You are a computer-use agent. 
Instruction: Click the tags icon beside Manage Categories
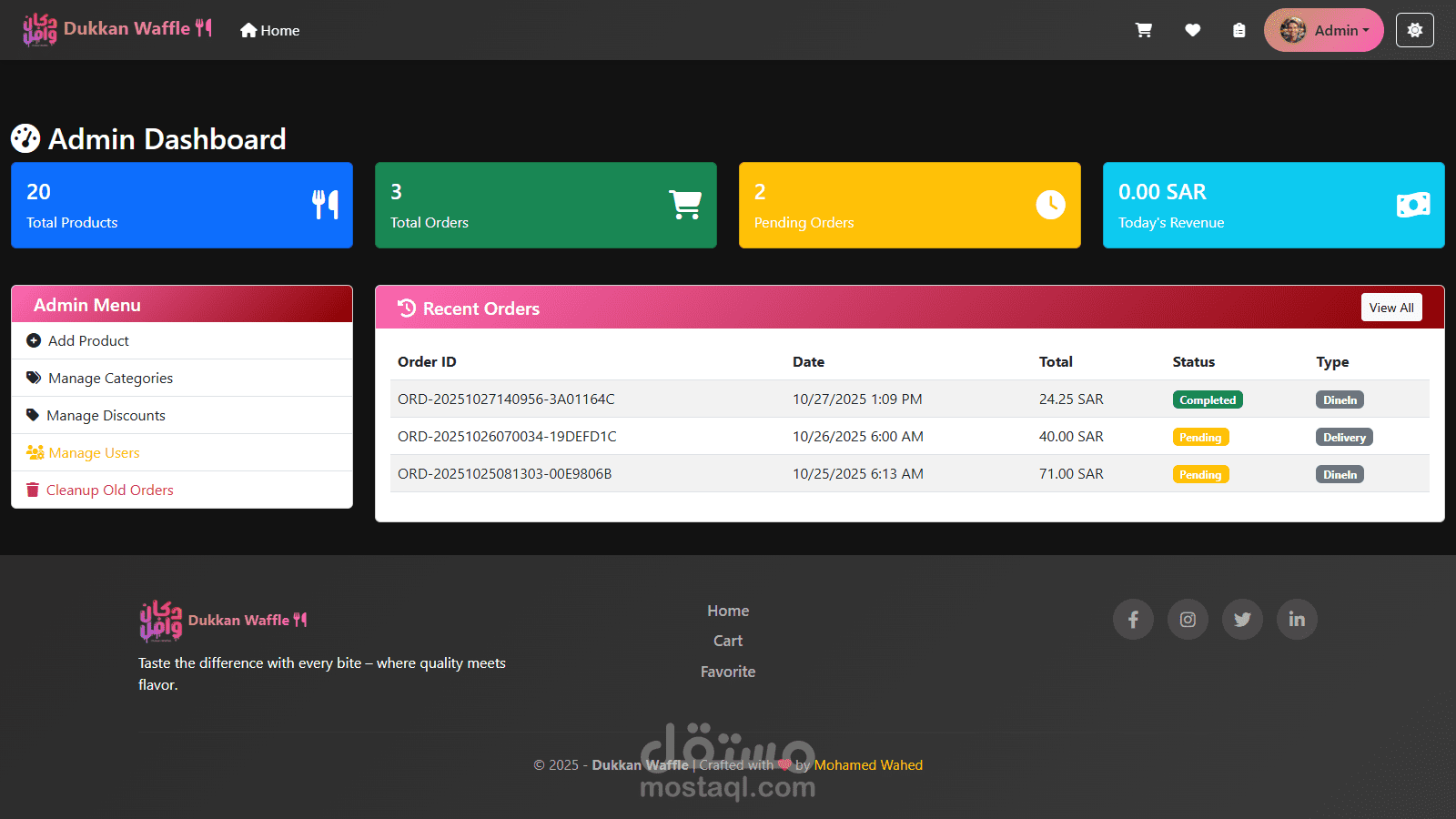pos(34,378)
